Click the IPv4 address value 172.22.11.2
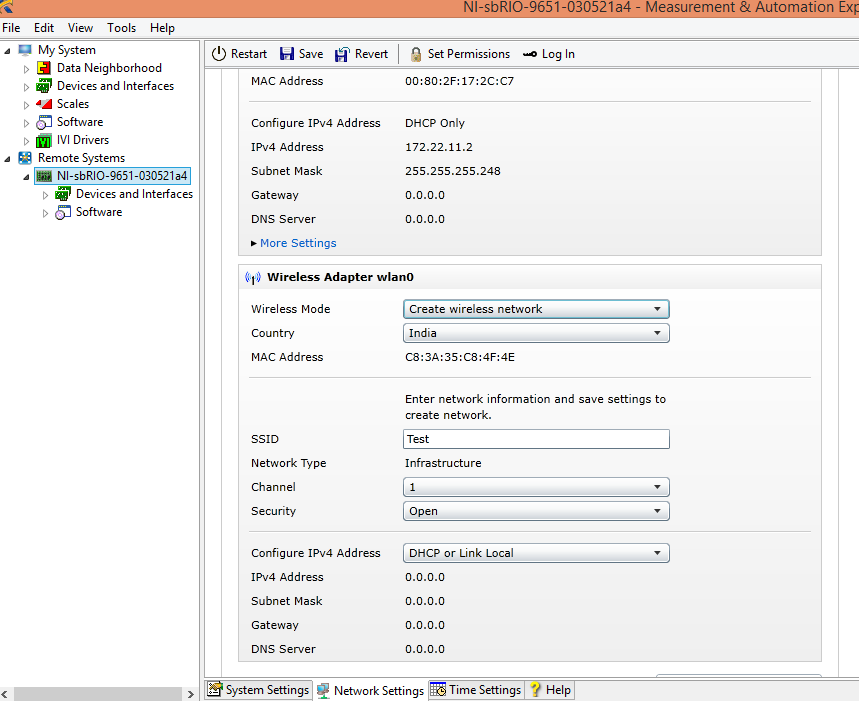 click(438, 147)
